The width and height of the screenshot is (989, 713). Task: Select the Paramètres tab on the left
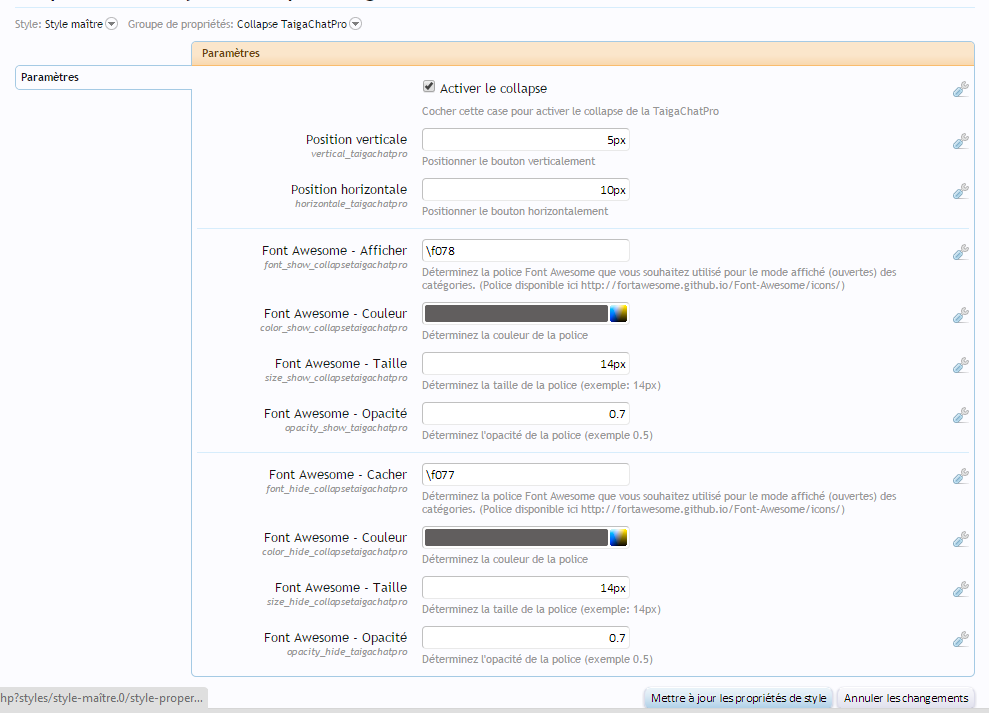(103, 77)
